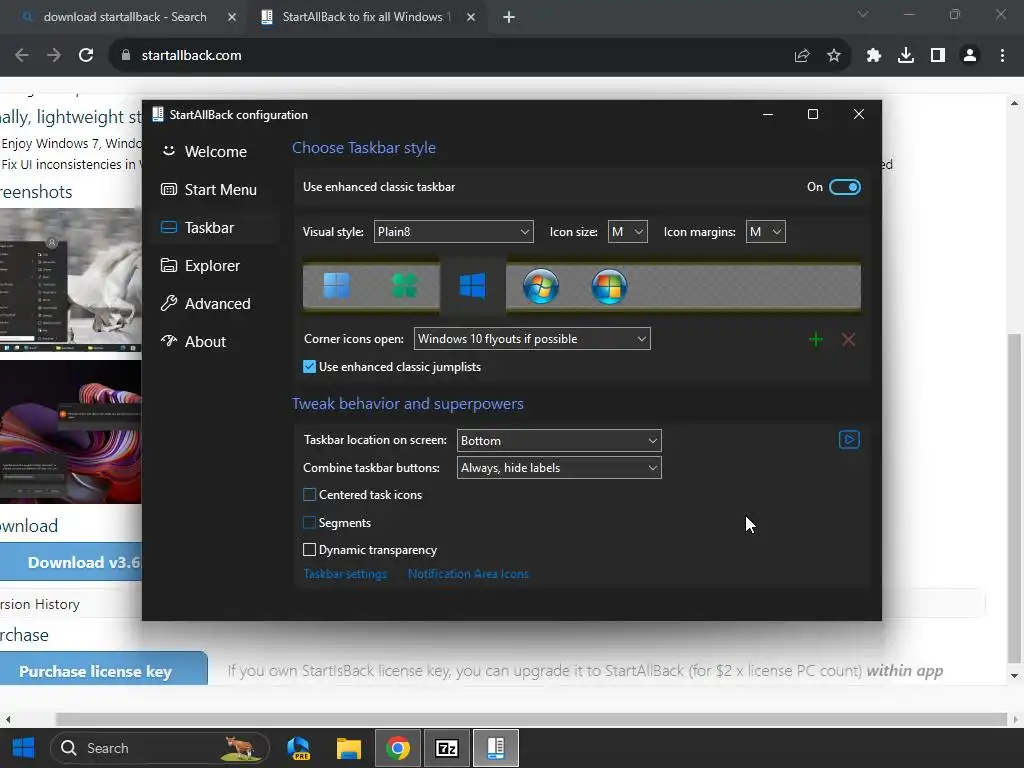Go back in browser history
1024x768 pixels.
[x=22, y=56]
